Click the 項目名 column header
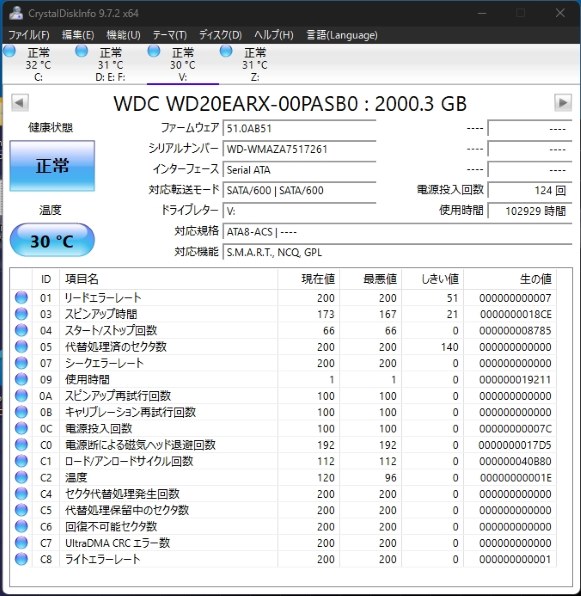Viewport: 581px width, 596px height. click(x=168, y=279)
